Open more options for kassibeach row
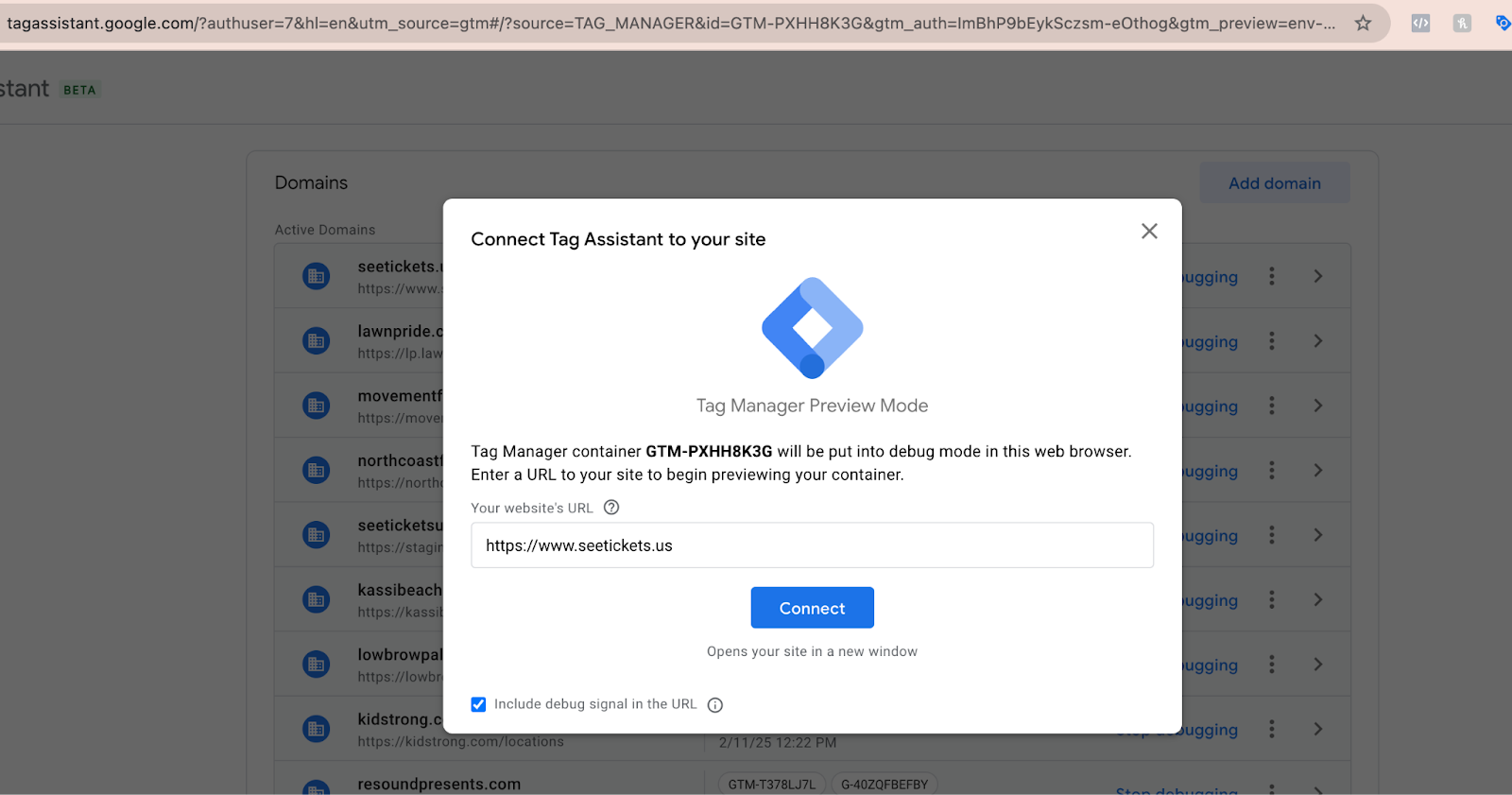The image size is (1512, 795). point(1272,599)
